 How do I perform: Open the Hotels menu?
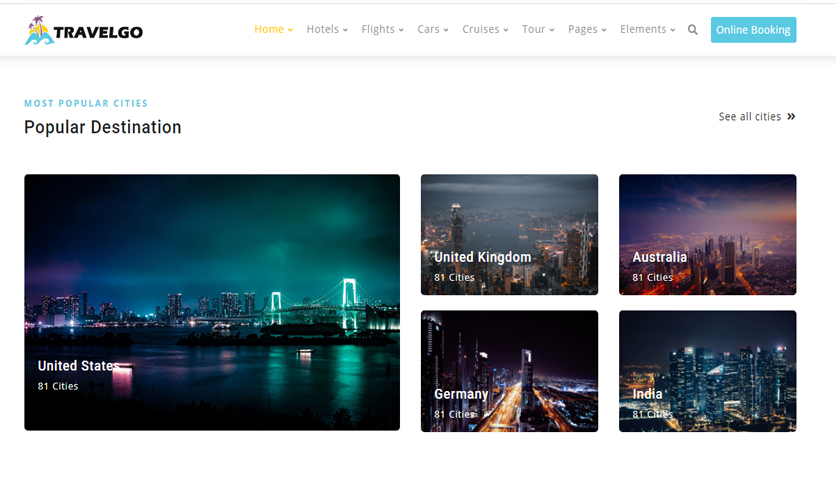pyautogui.click(x=327, y=29)
